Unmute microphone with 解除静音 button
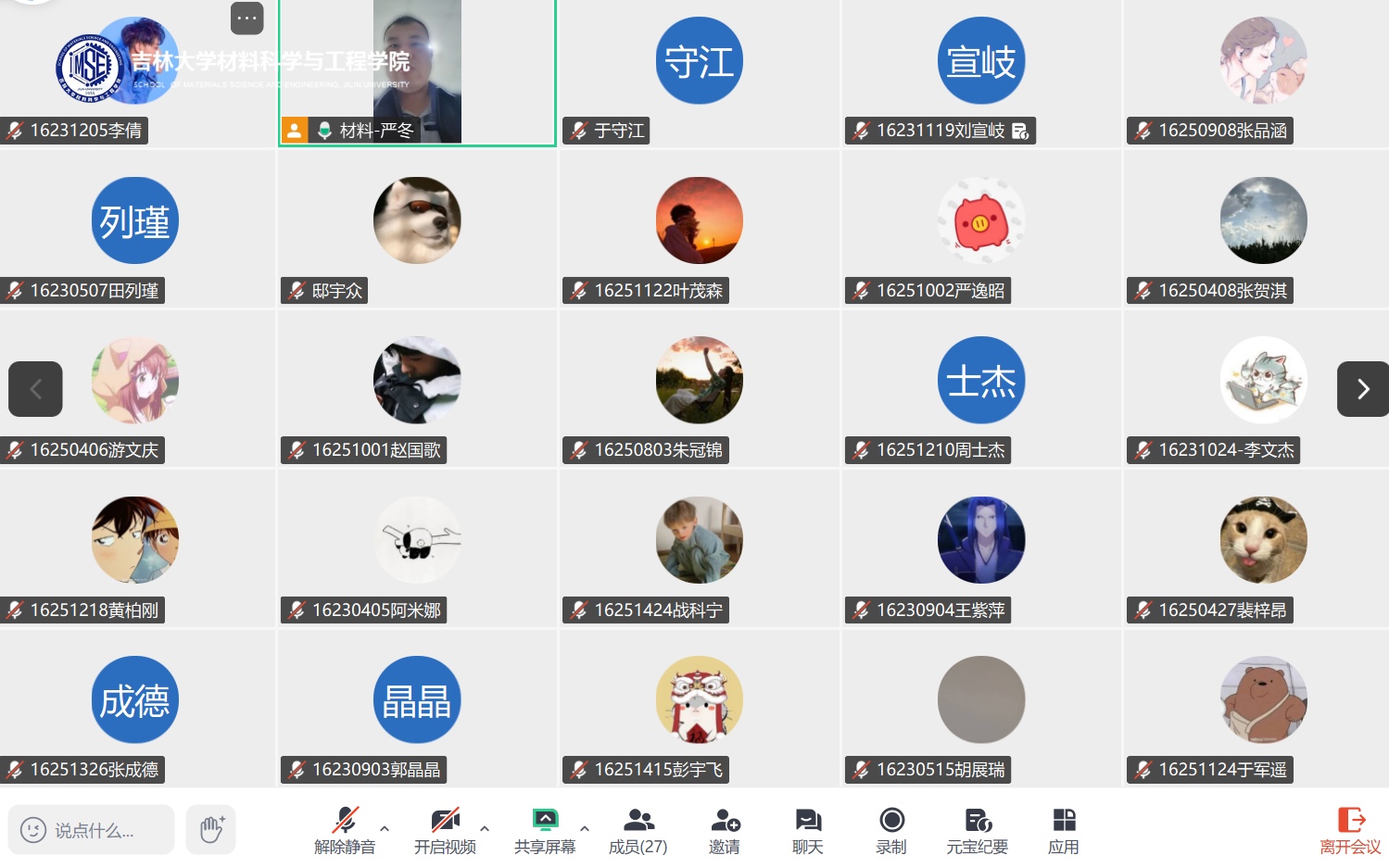This screenshot has height=868, width=1389. (x=345, y=830)
